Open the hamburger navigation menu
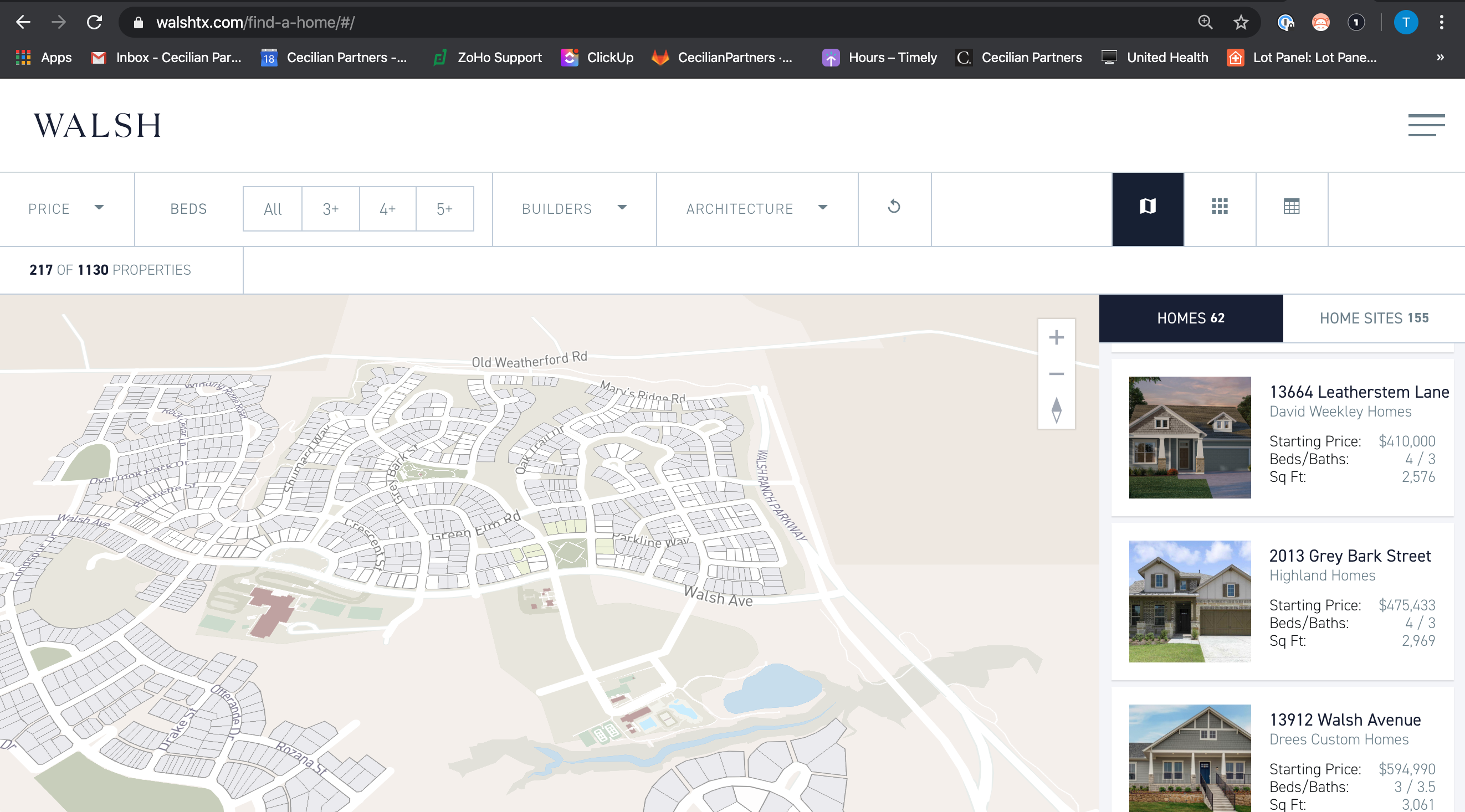The image size is (1465, 812). click(x=1426, y=125)
